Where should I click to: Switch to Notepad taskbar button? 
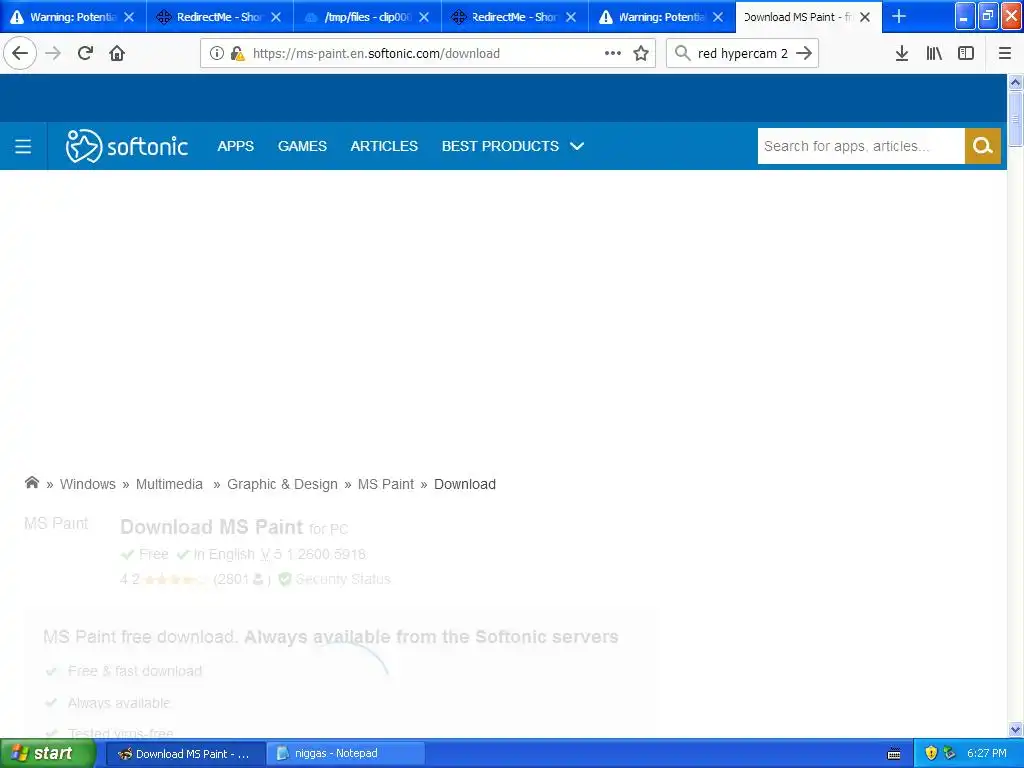click(346, 753)
